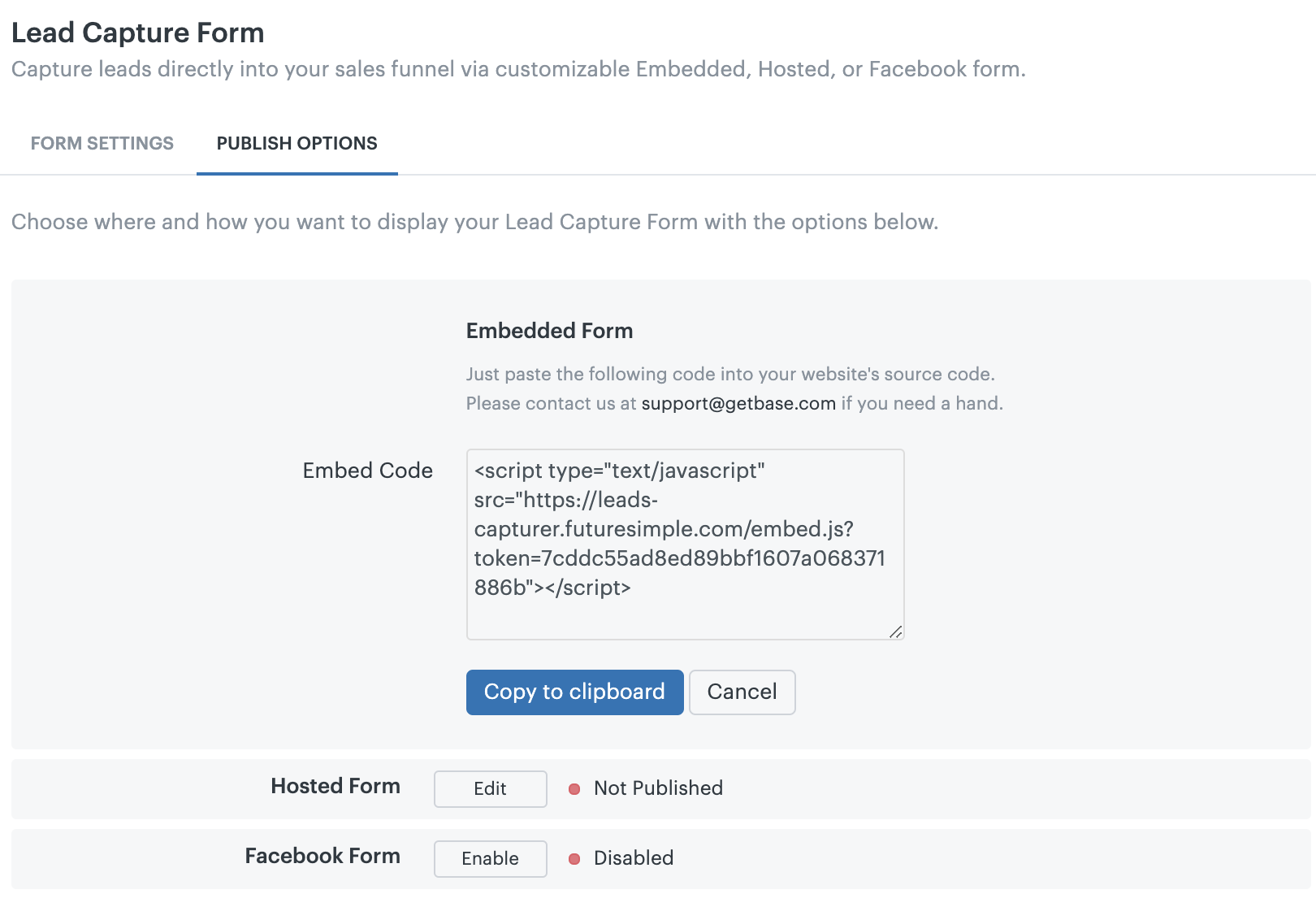Enable the Facebook Form
The width and height of the screenshot is (1316, 907).
pos(490,859)
